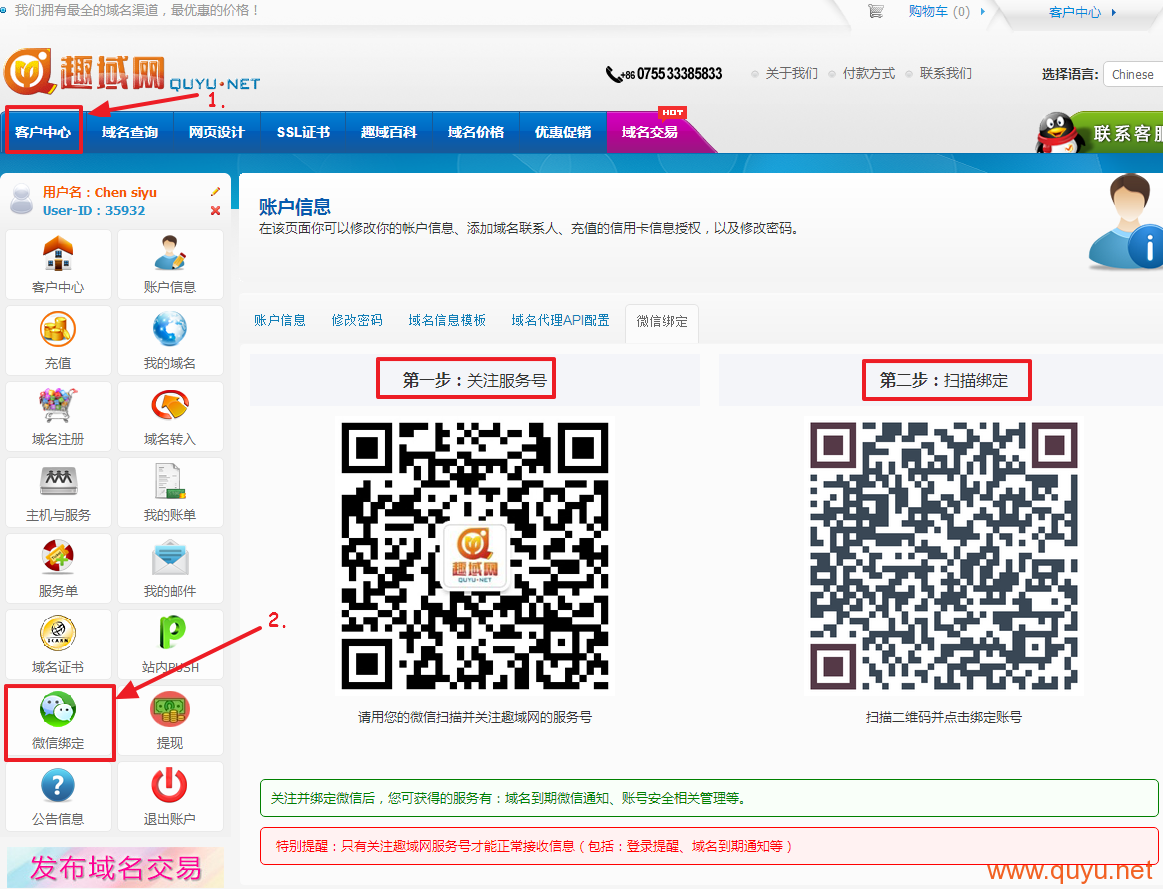Switch to the 账户信息 tab
The image size is (1163, 889).
click(280, 320)
